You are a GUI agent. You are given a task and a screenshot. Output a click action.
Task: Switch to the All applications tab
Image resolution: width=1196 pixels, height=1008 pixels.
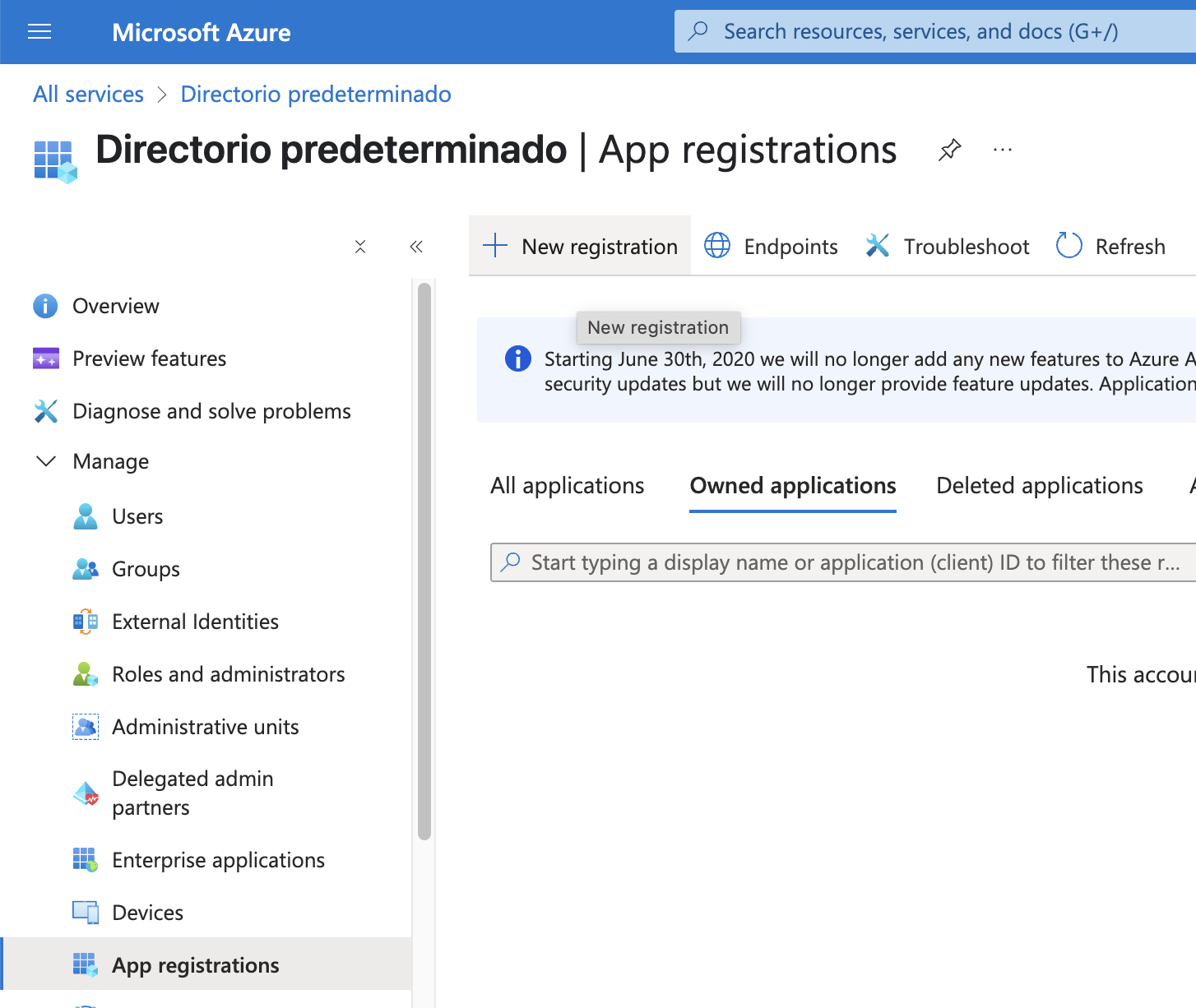click(568, 486)
